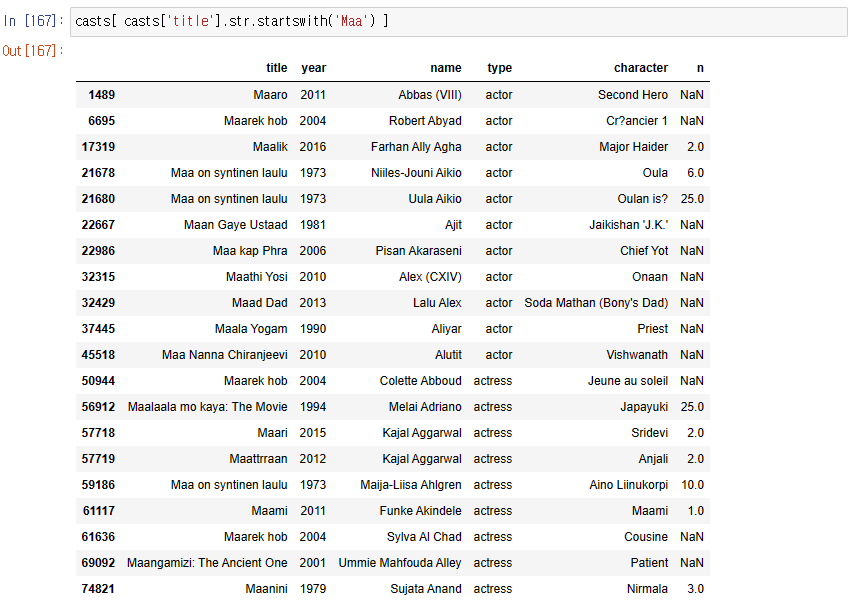Click the title cell 'Maalaala mo kaya: The Movie'
The height and width of the screenshot is (605, 852).
coord(208,407)
